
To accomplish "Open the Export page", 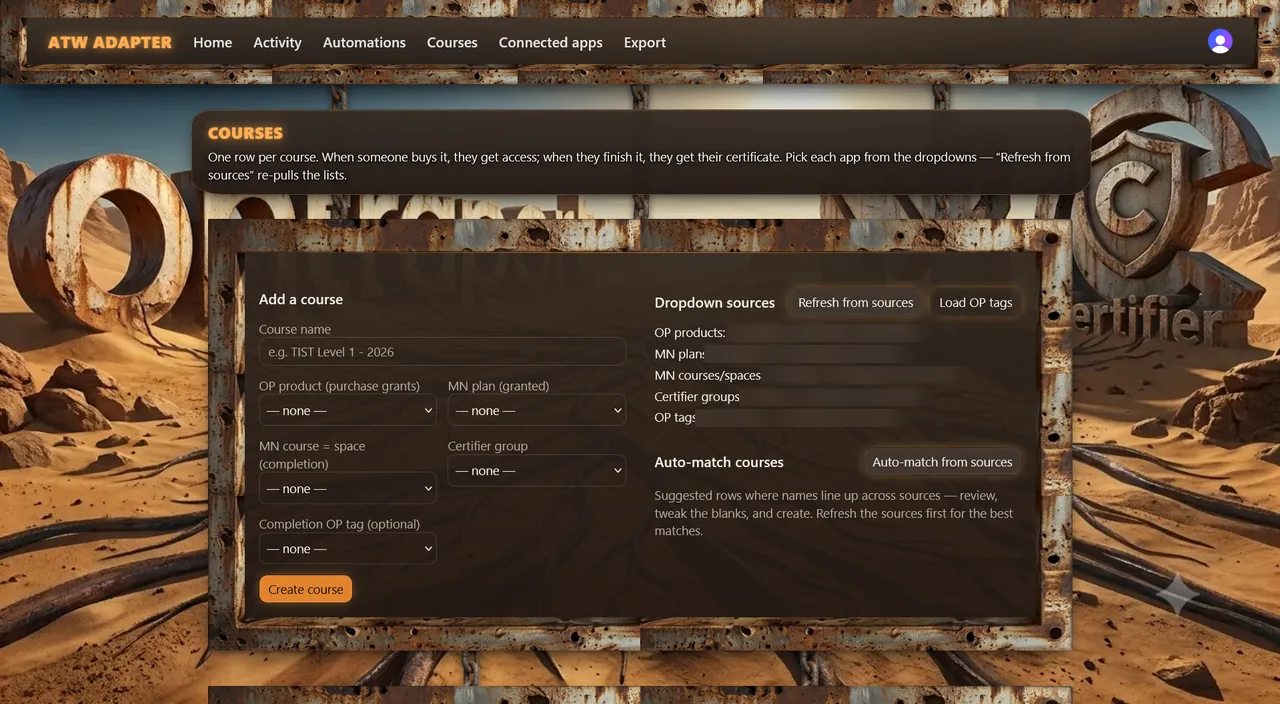I will click(x=645, y=42).
